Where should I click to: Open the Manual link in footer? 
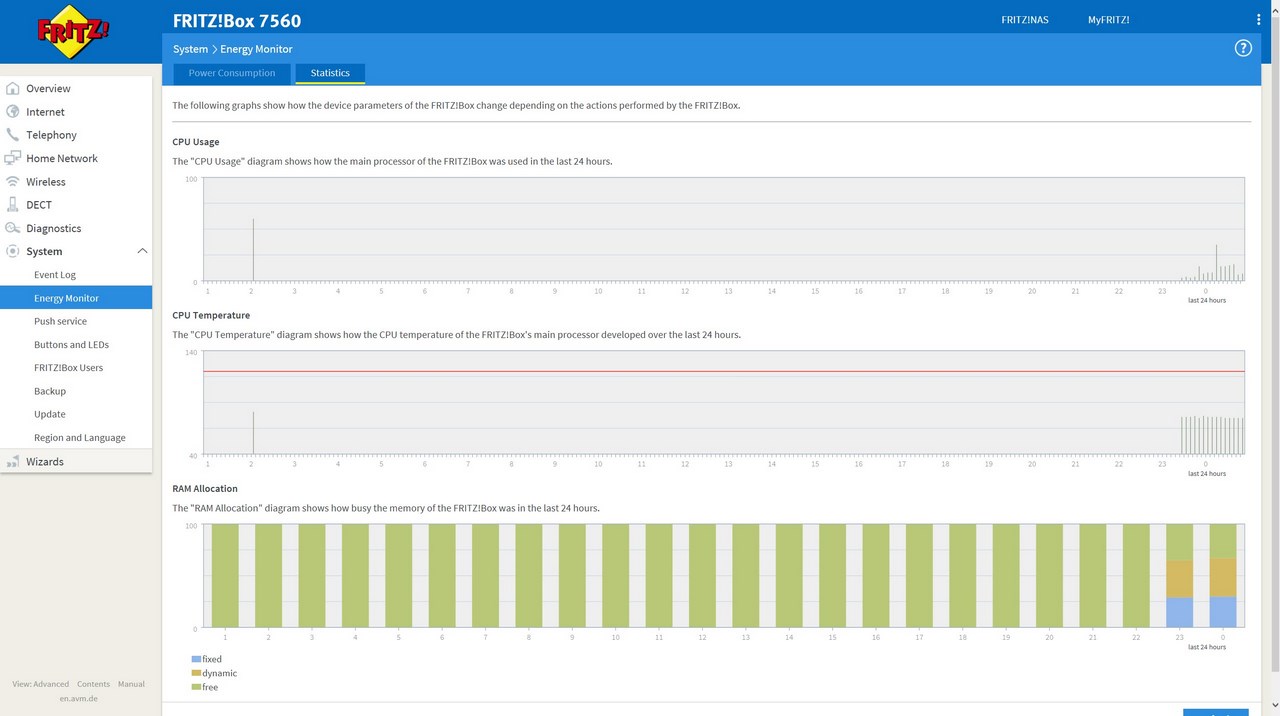131,684
